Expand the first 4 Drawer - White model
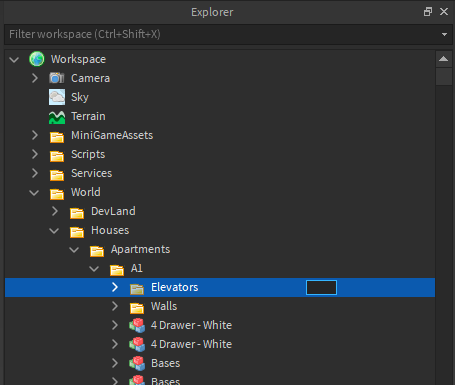Viewport: 455px width, 385px height. 115,325
